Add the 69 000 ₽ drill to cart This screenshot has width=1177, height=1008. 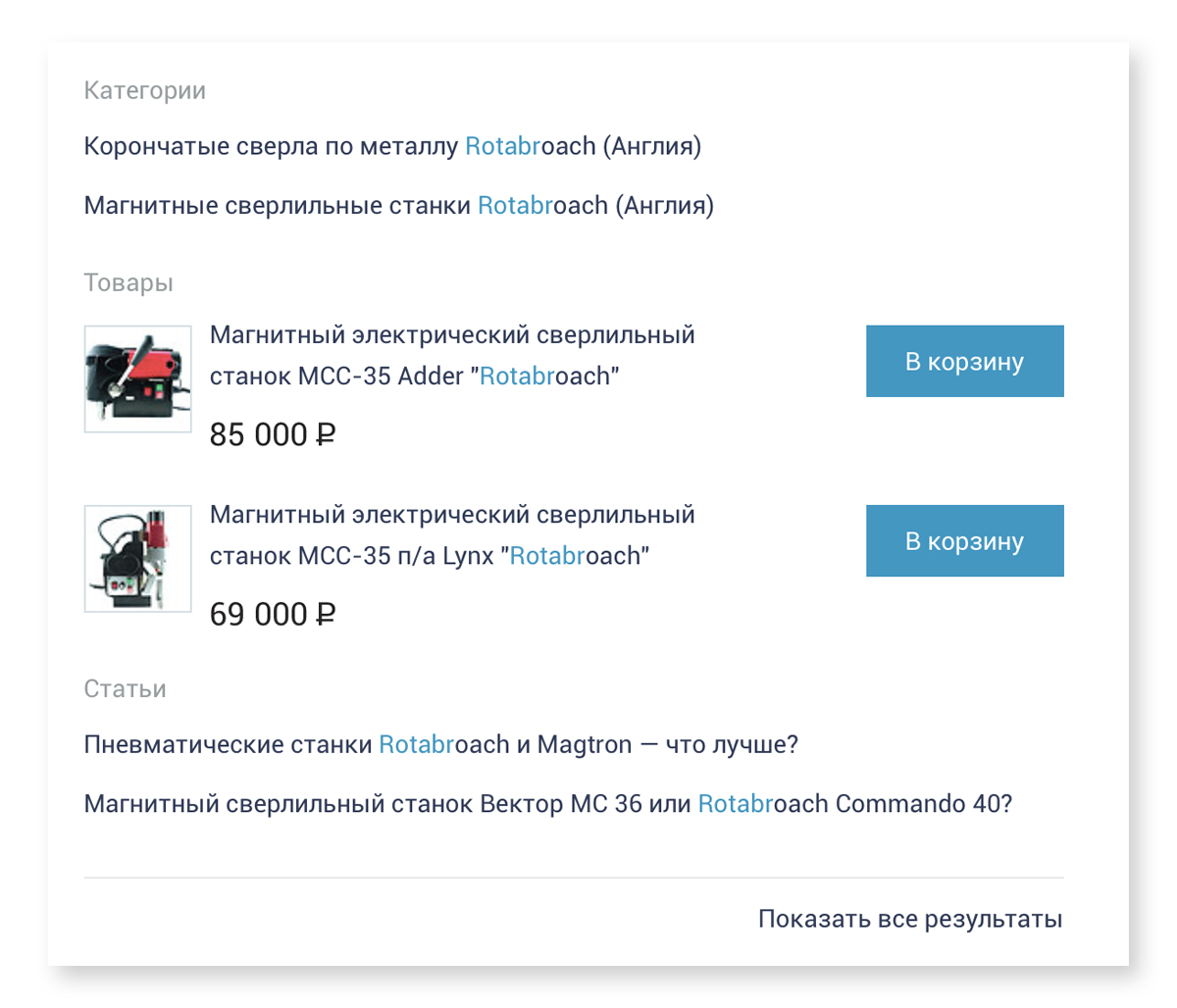(965, 540)
